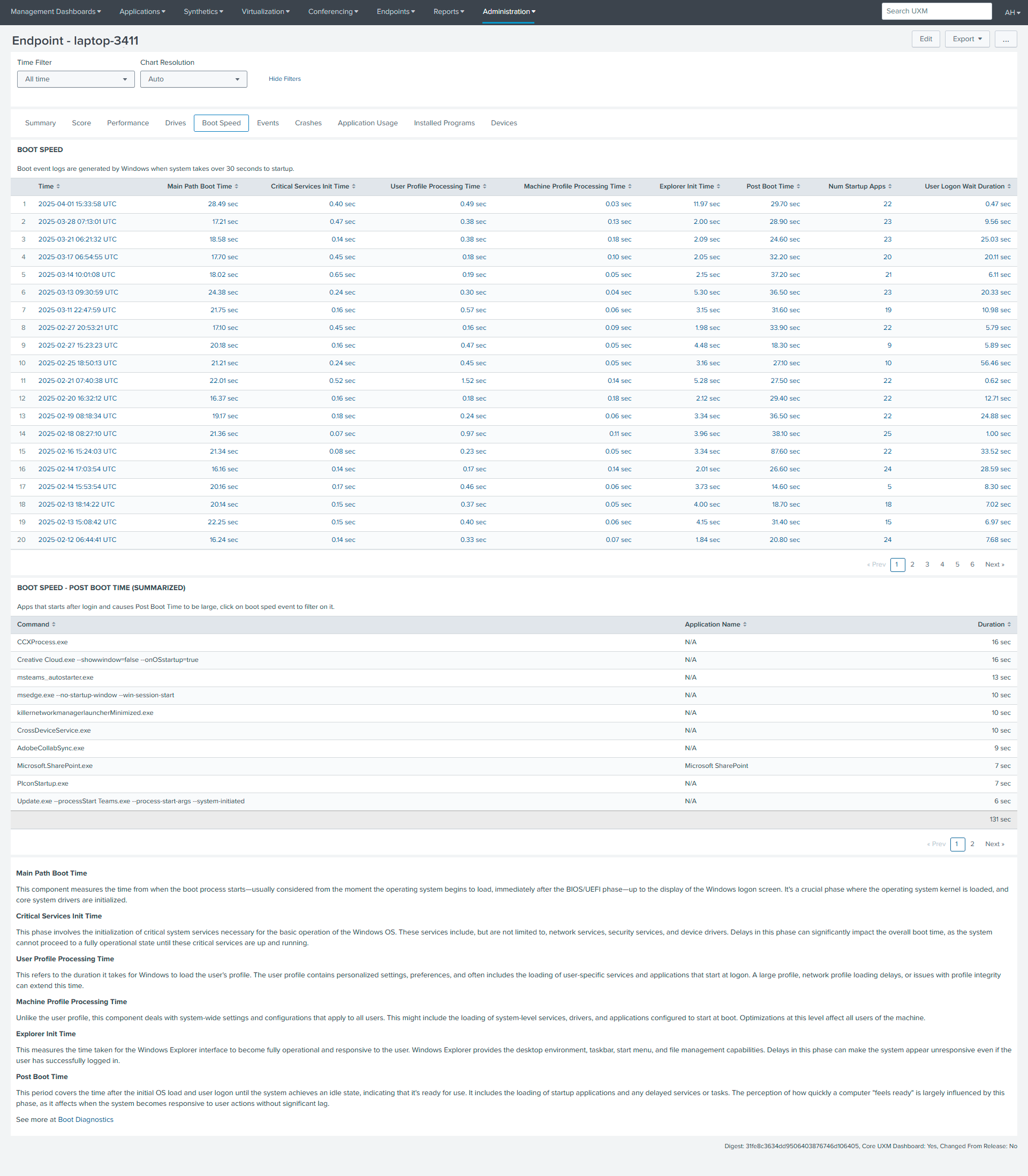Click the 56.46 sec User Logon Wait value
Image resolution: width=1028 pixels, height=1176 pixels.
(x=995, y=363)
